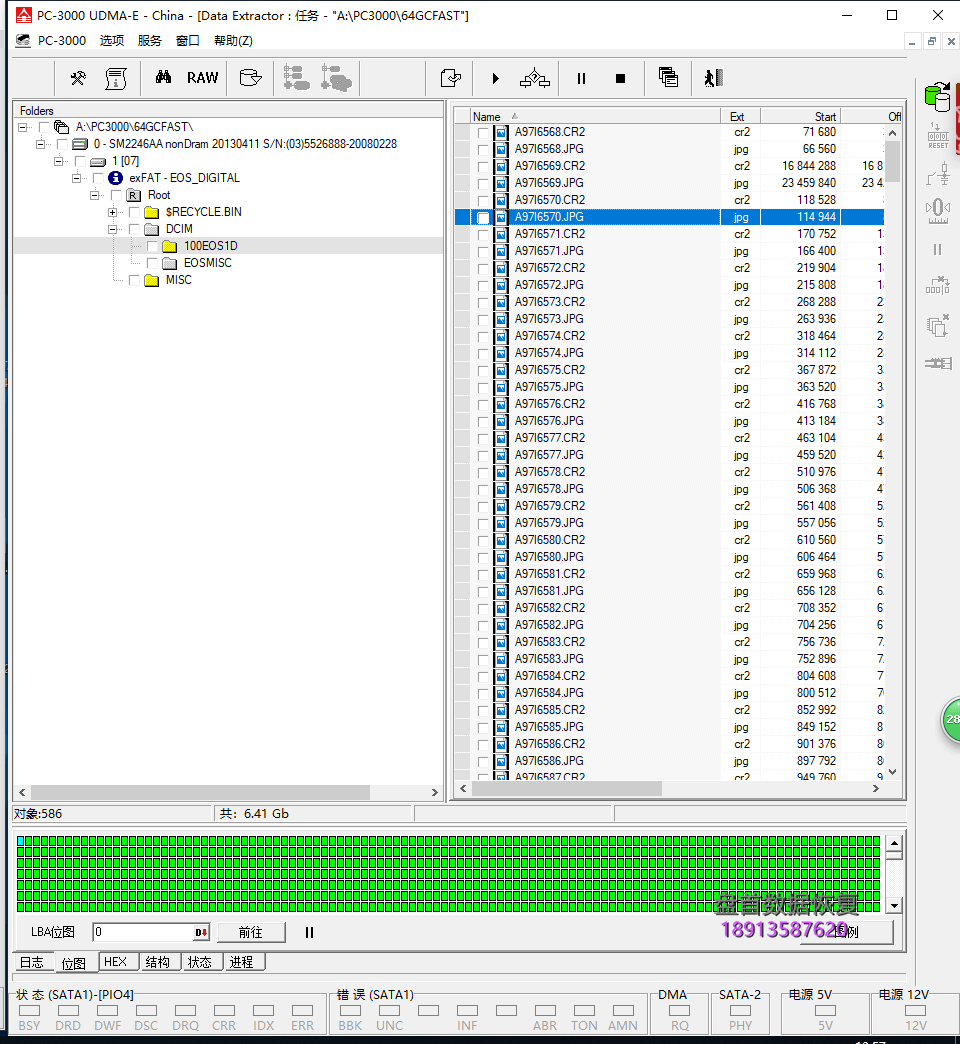The width and height of the screenshot is (960, 1044).
Task: Click the folder tree horizontal scrollbar thumb
Action: pyautogui.click(x=200, y=792)
